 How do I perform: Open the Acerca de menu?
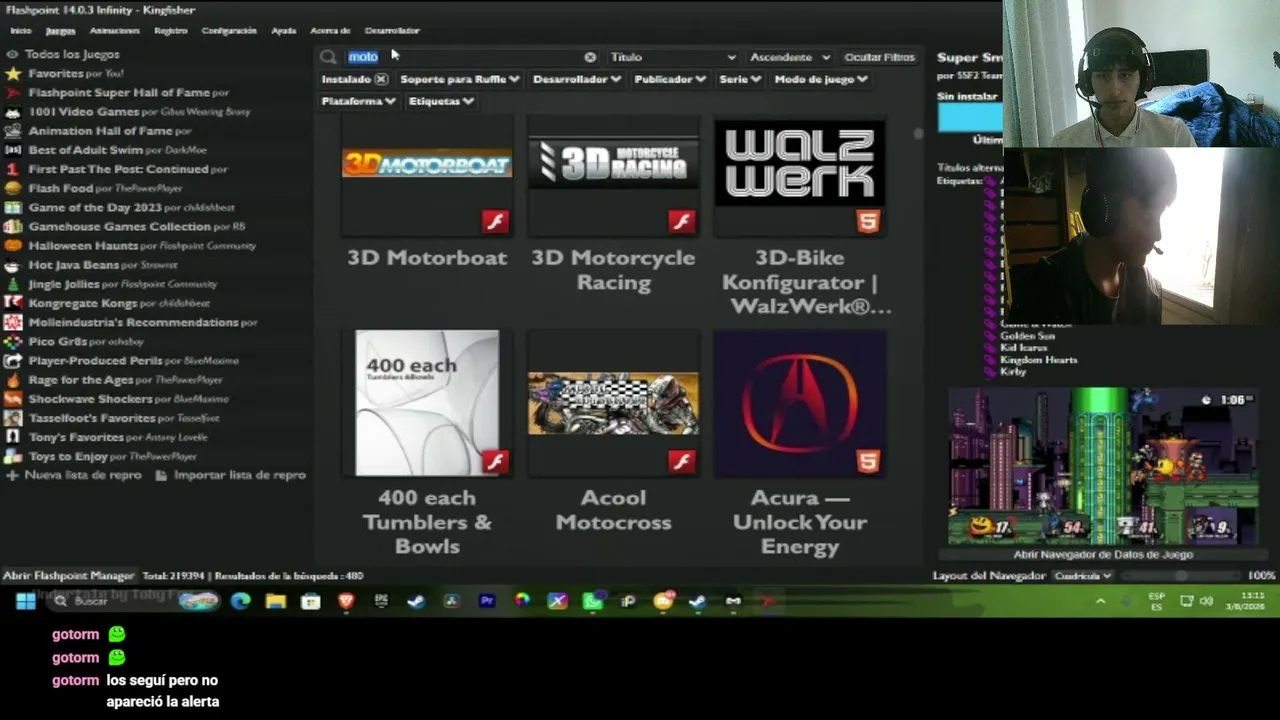330,31
